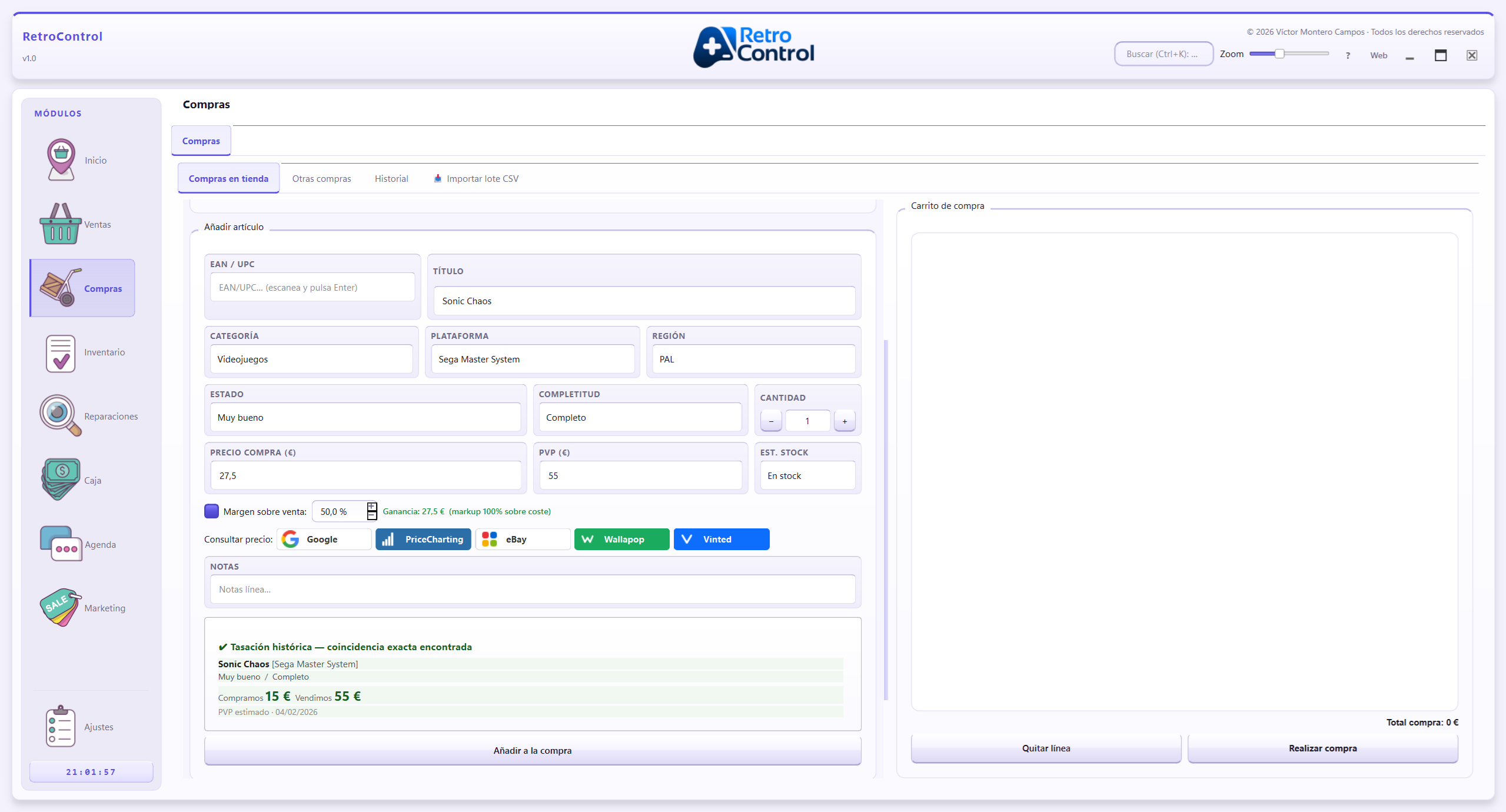
Task: Open the Ajustes clipboard icon
Action: coord(60,727)
